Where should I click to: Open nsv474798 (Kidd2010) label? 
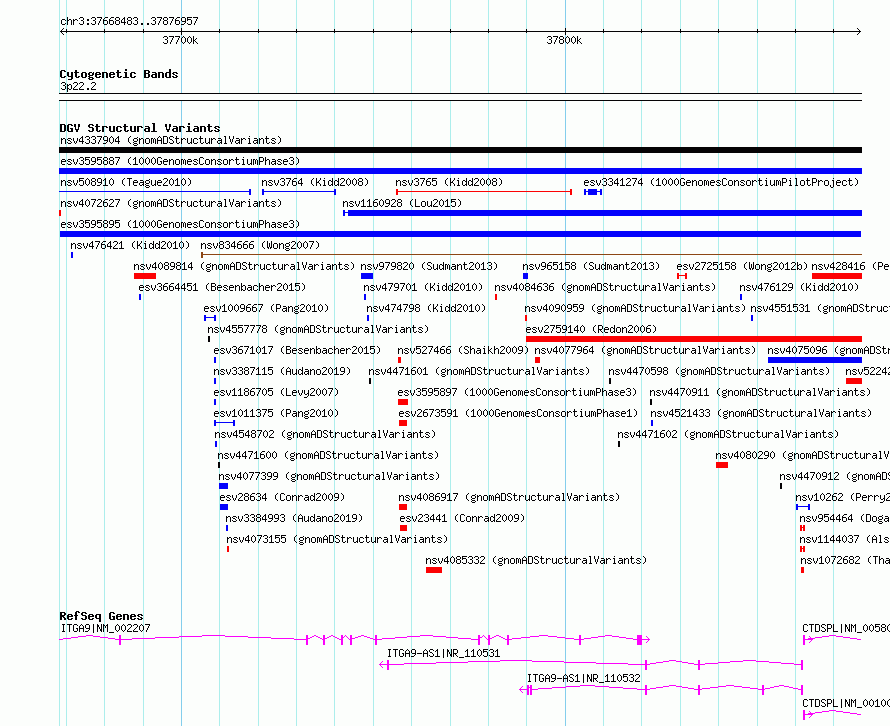[426, 308]
